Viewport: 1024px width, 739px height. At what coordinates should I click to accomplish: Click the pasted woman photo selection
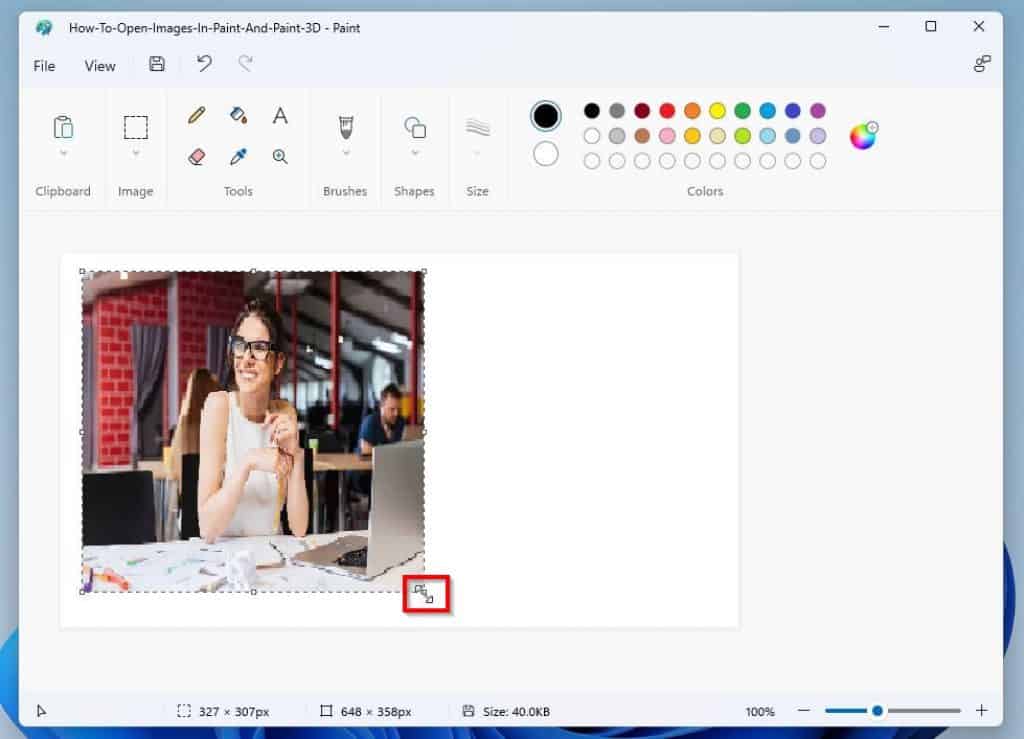pos(253,432)
